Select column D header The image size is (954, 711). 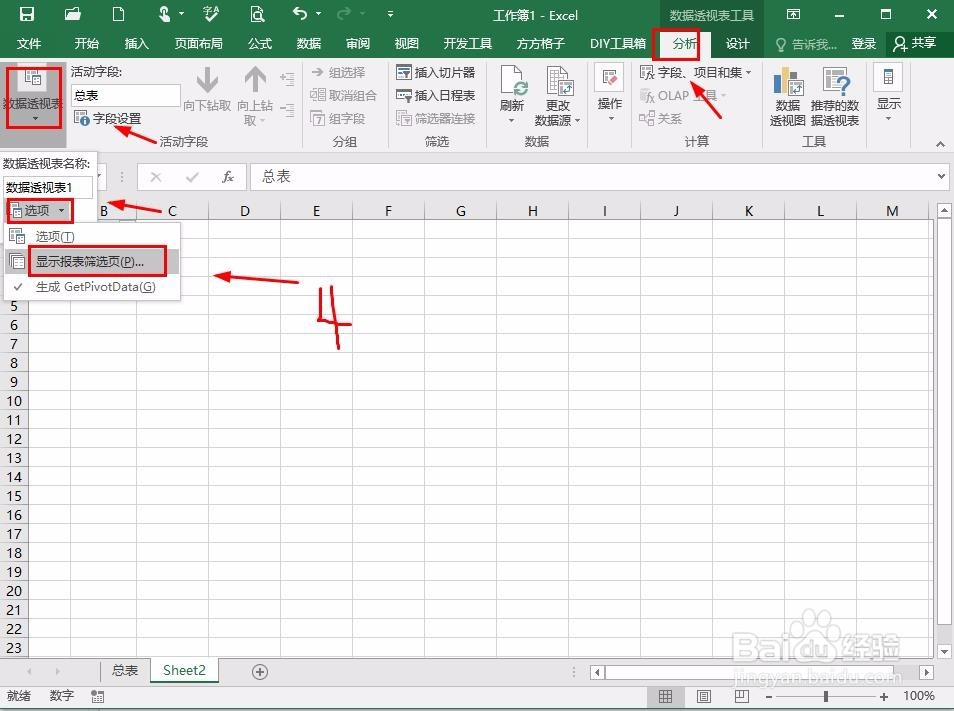[245, 211]
